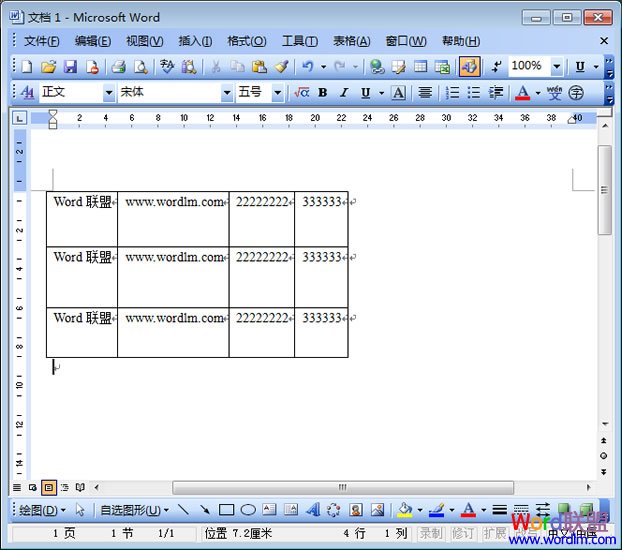The width and height of the screenshot is (622, 550).
Task: Toggle the 修订 track changes indicator
Action: 463,533
